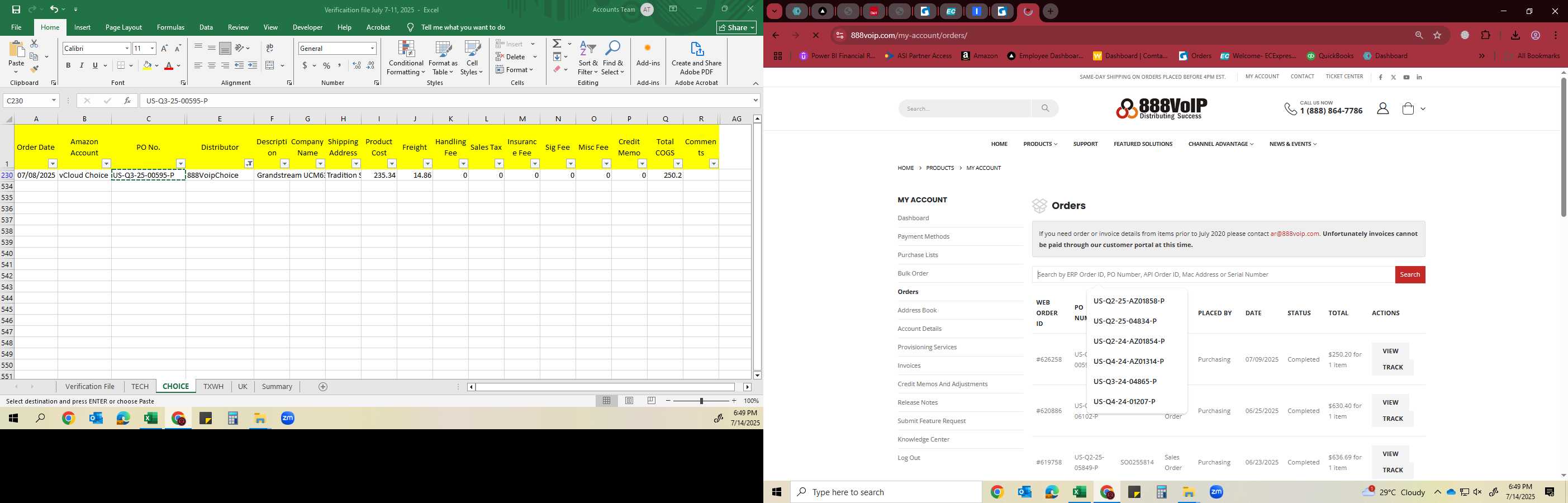Open the Distributor column filter dropdown
Image resolution: width=1568 pixels, height=503 pixels.
(249, 164)
